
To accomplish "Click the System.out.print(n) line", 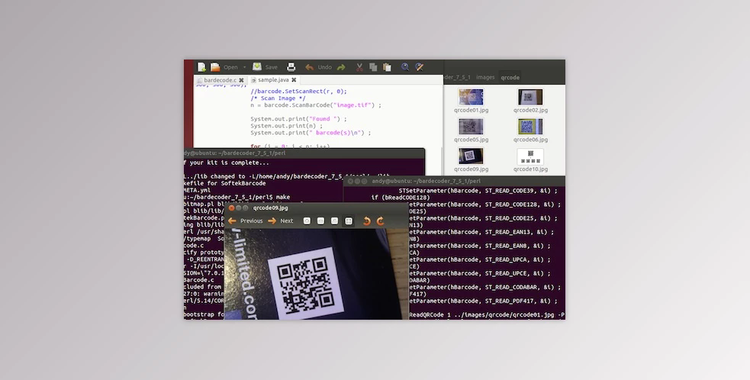I will point(287,125).
